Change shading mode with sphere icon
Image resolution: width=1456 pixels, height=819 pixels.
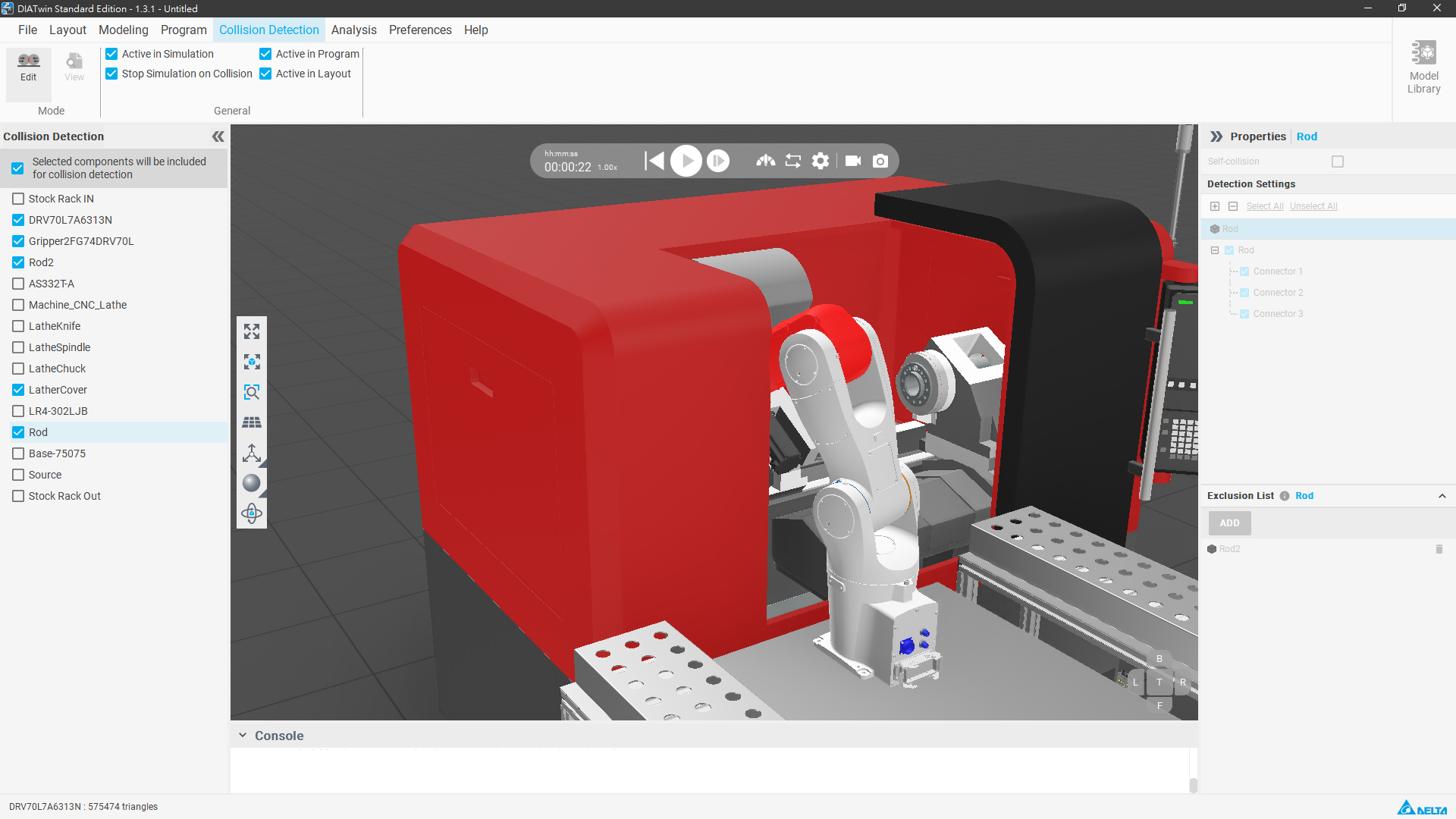252,483
